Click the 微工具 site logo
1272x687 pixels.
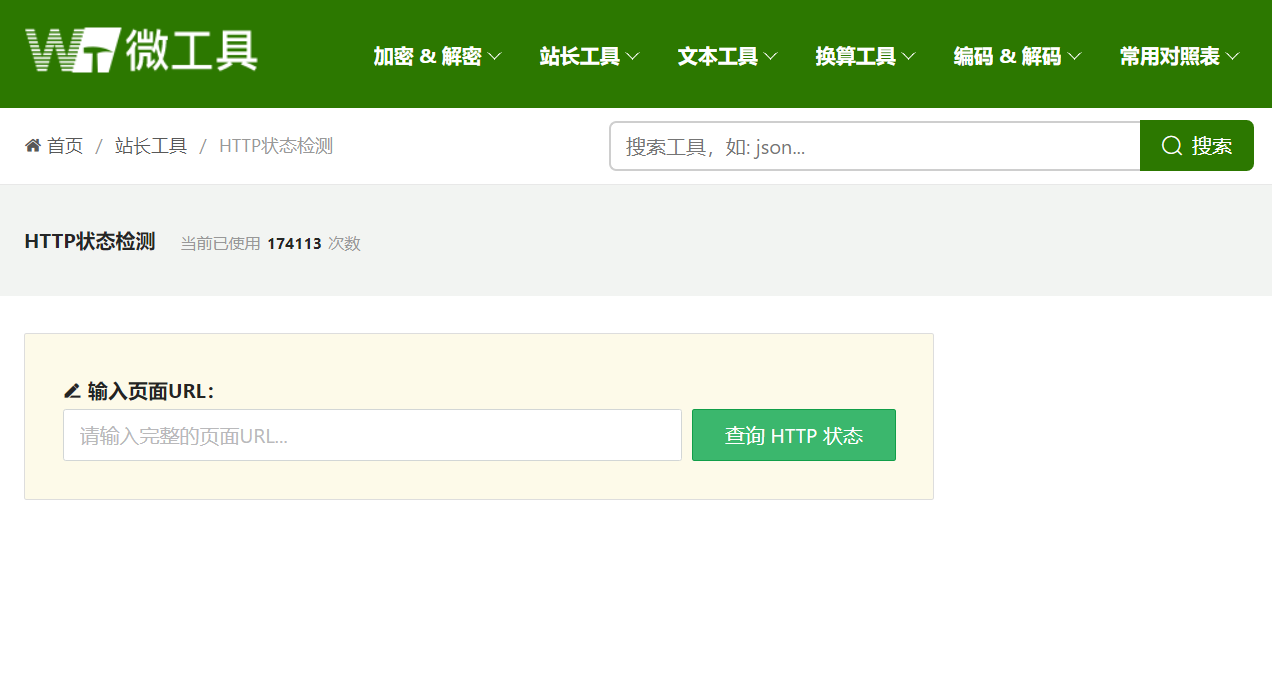(141, 50)
